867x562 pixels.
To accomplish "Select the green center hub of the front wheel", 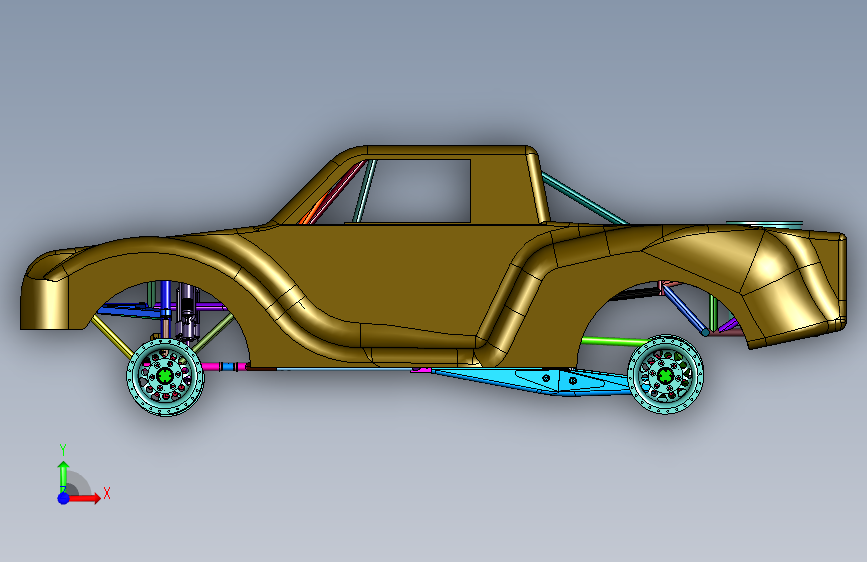I will tap(165, 376).
